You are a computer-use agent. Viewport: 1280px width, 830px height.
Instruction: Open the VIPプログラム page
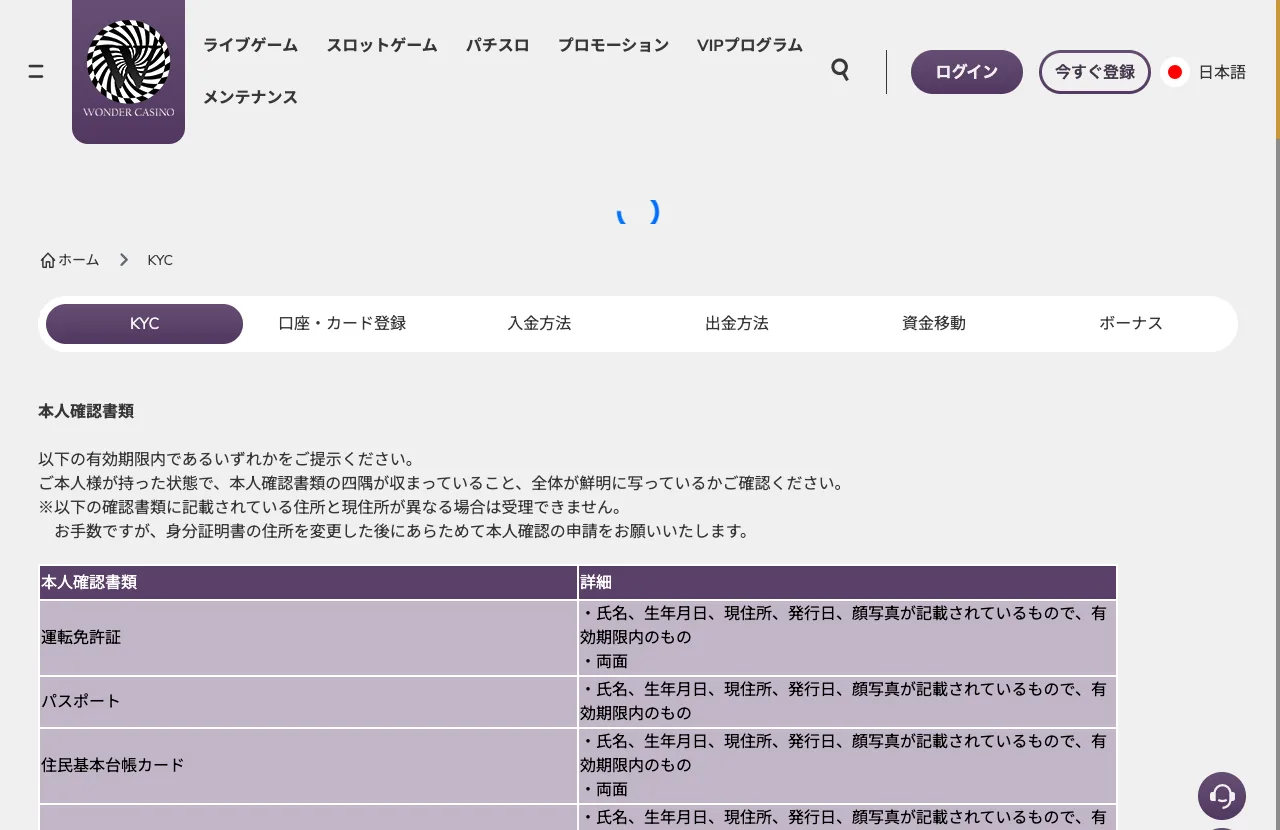(750, 45)
